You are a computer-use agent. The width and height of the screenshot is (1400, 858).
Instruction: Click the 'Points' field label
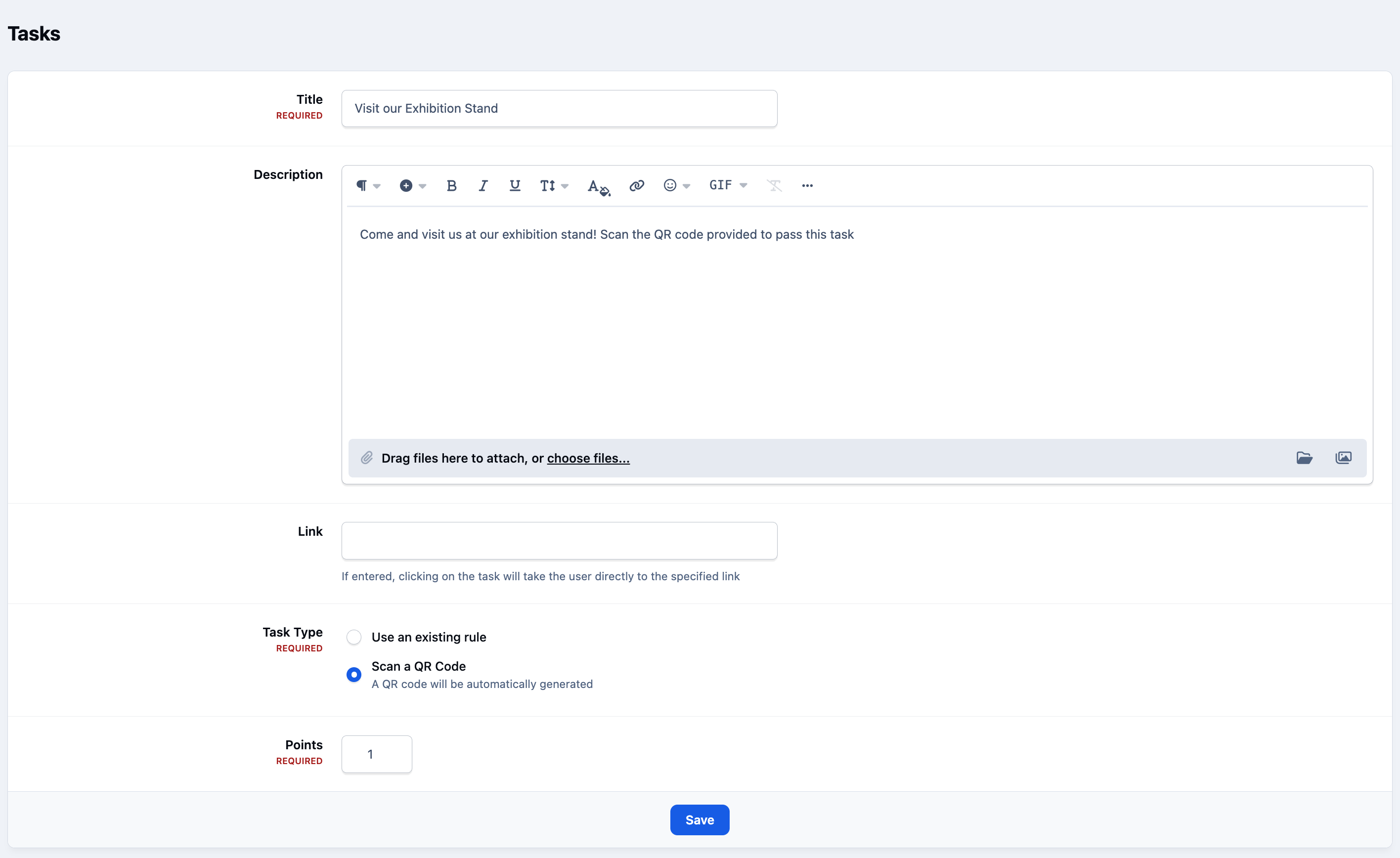coord(304,744)
